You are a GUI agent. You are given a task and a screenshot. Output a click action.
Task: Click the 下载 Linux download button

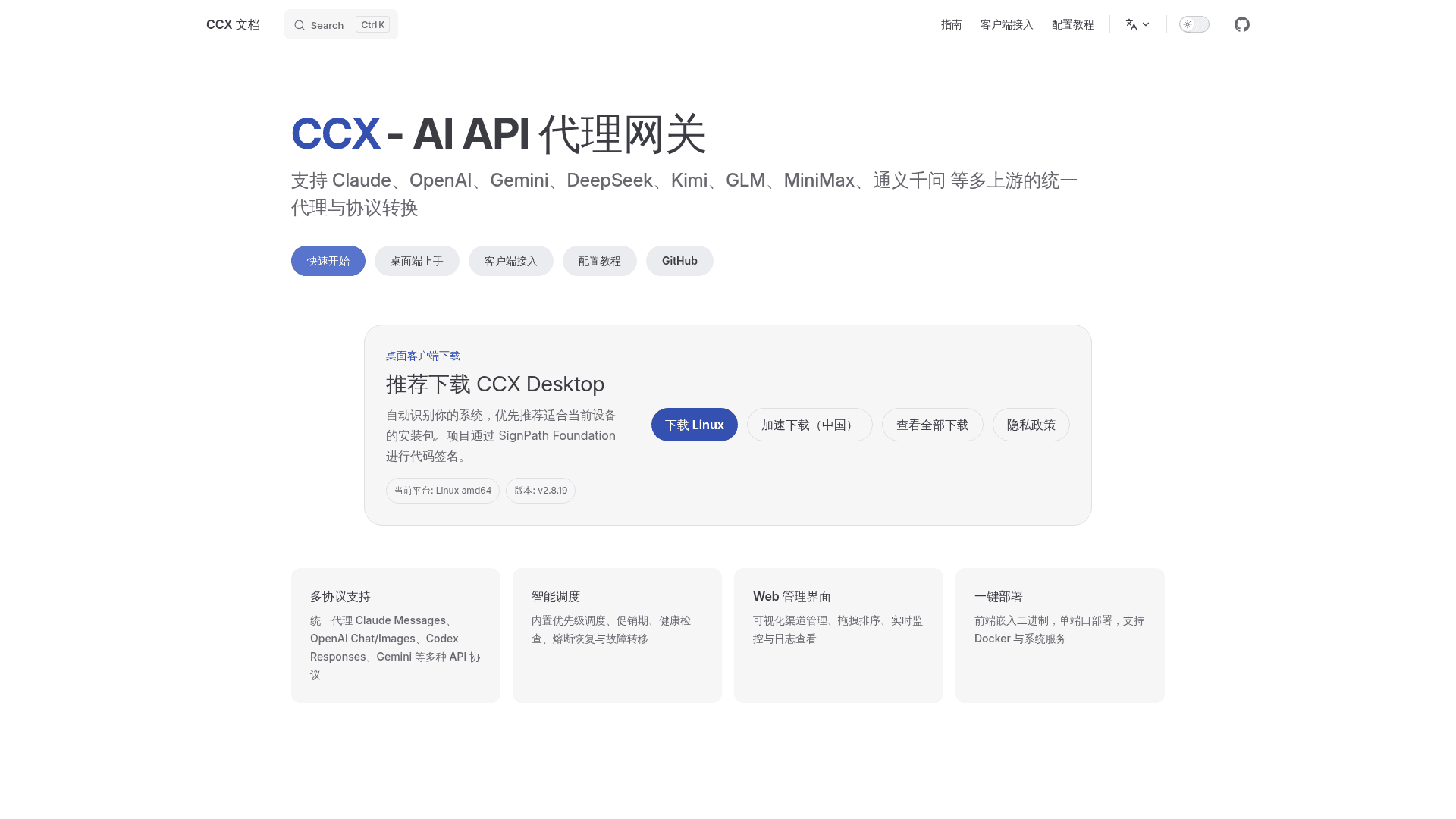[695, 425]
